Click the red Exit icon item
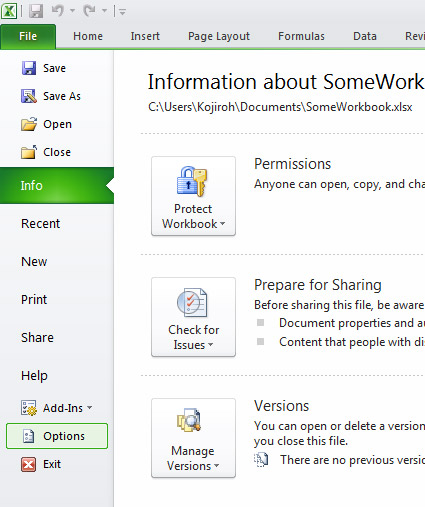 (41, 464)
